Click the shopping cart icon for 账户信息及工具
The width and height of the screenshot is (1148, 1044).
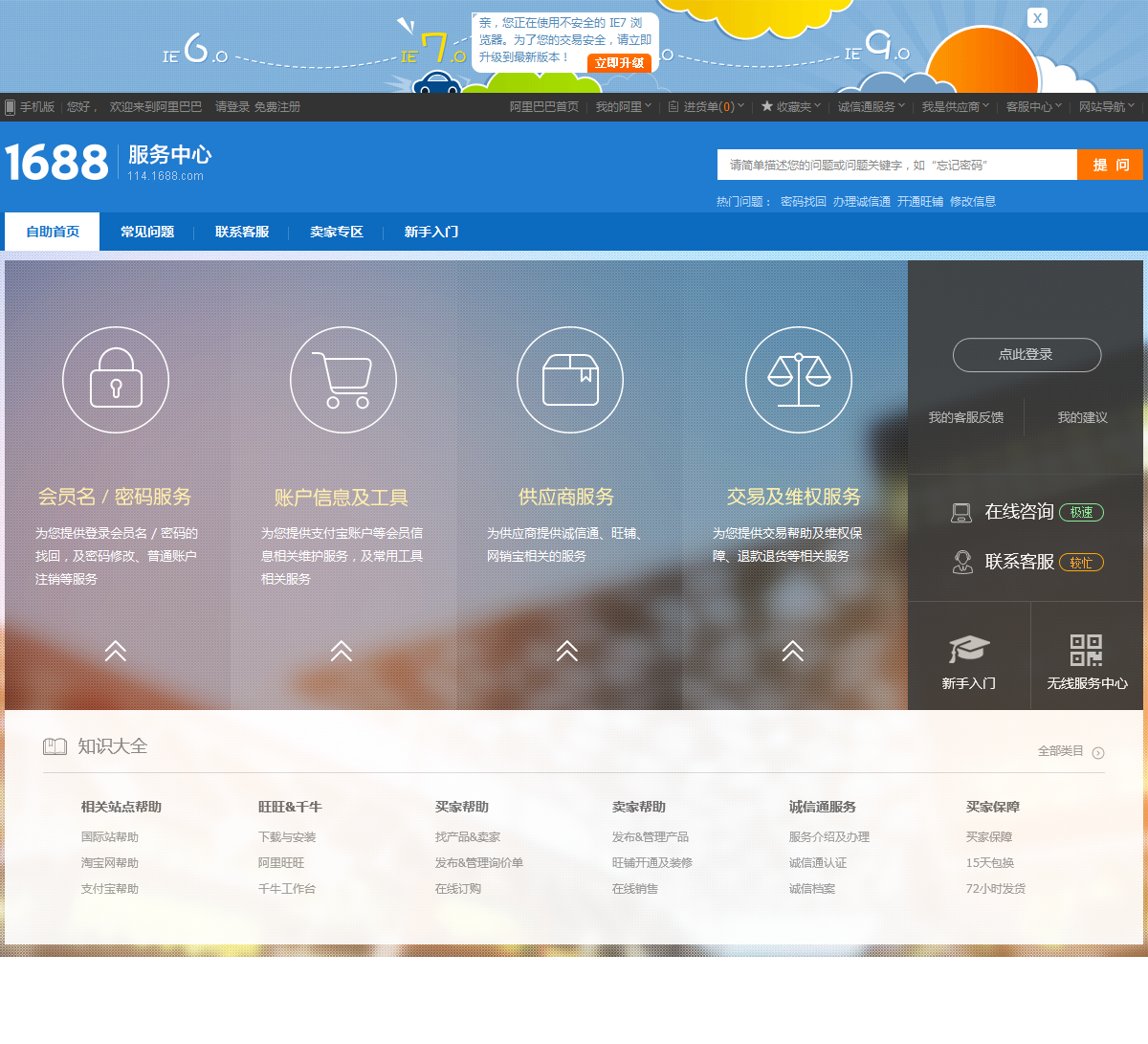(x=342, y=380)
